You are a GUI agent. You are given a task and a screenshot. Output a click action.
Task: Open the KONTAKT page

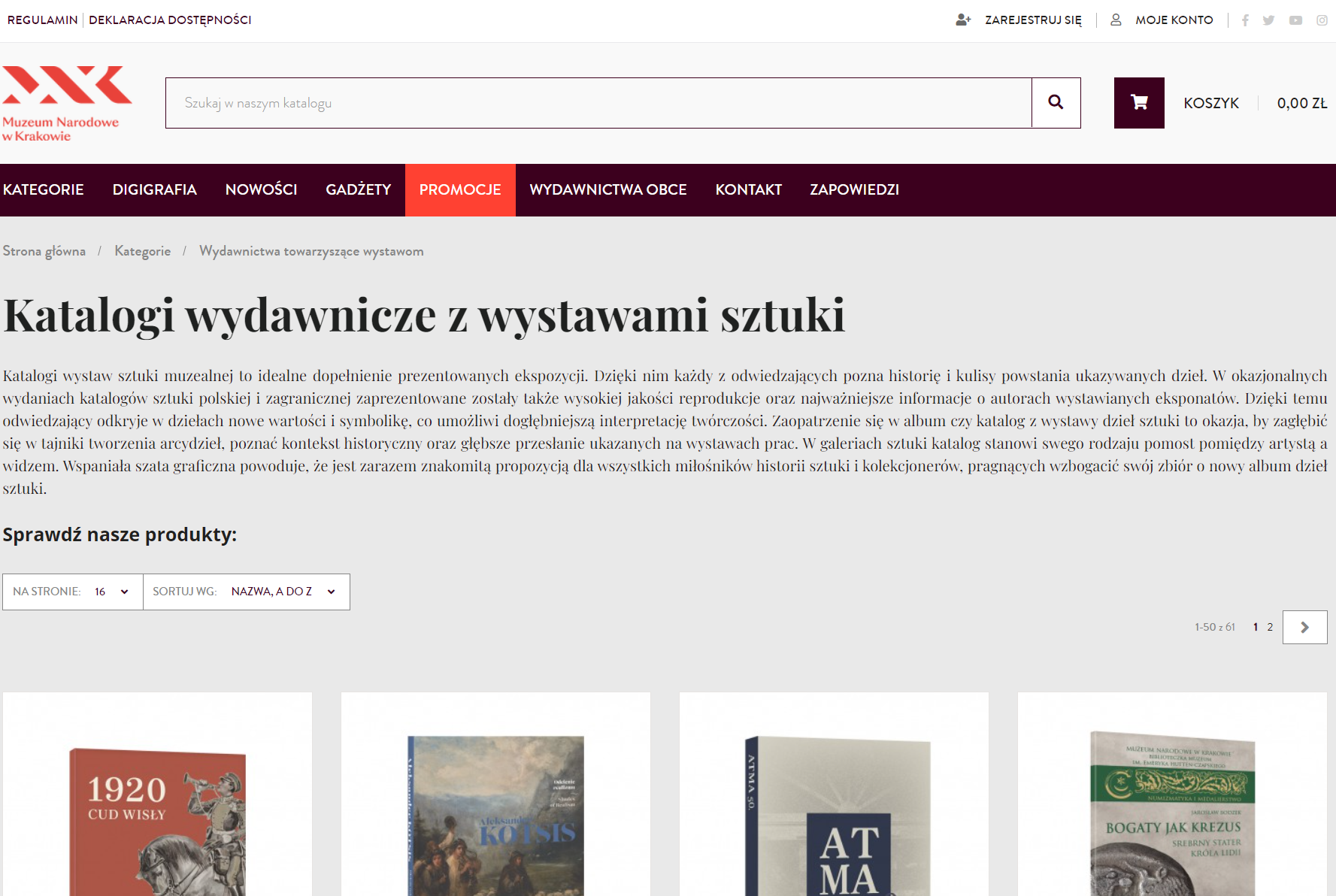click(748, 189)
